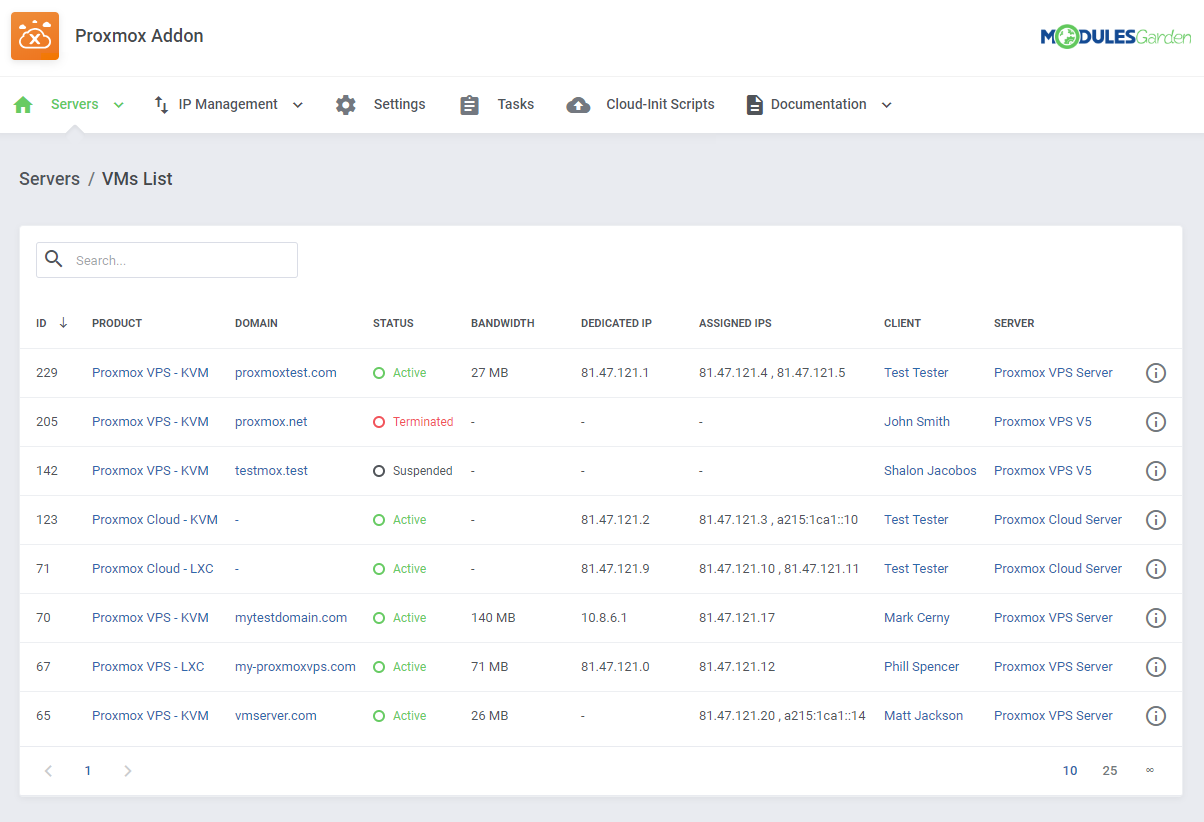Open domain proxmoxtest.com link
The width and height of the screenshot is (1204, 822).
coord(286,373)
